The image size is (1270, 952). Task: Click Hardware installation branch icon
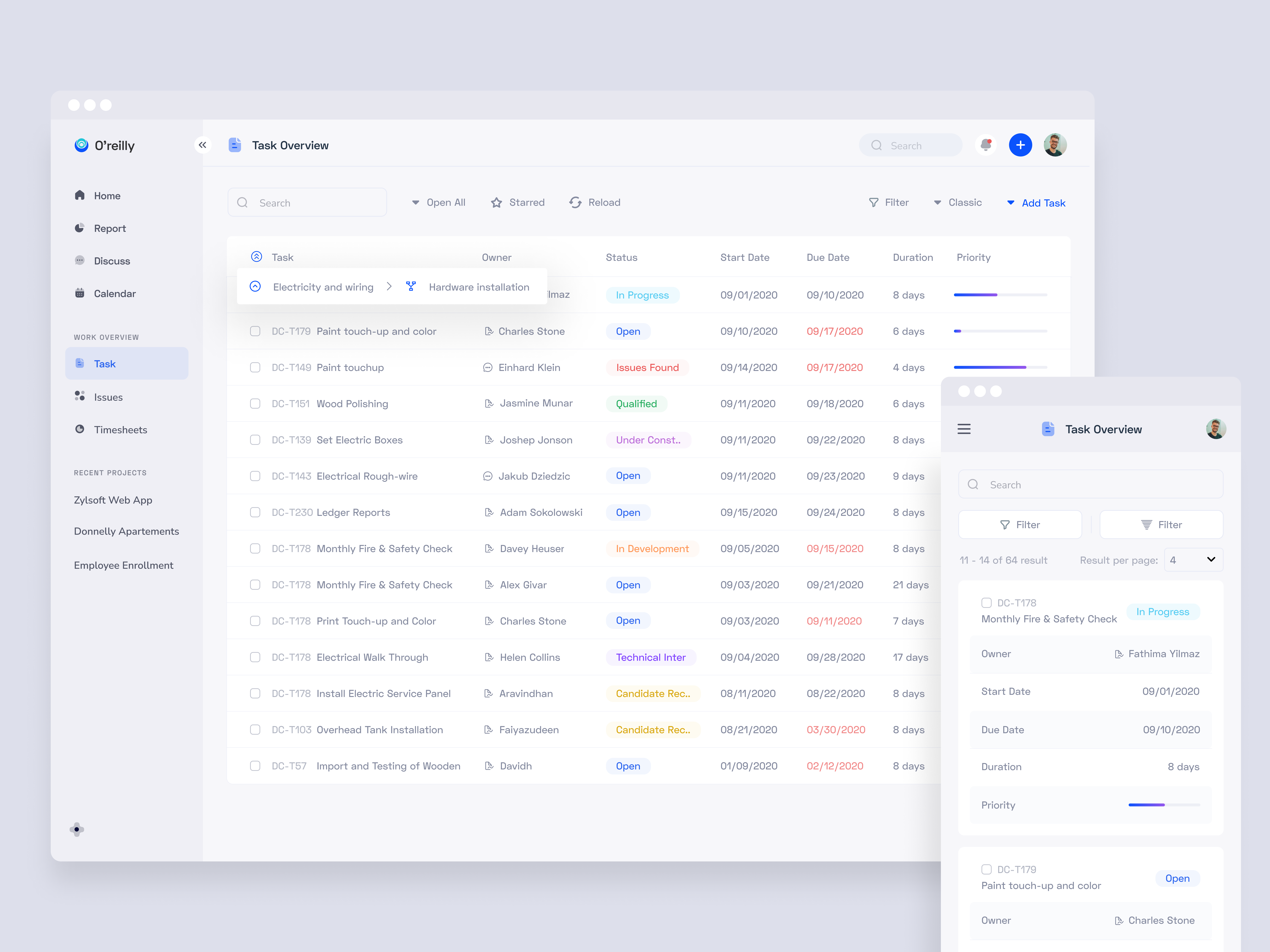pos(411,286)
